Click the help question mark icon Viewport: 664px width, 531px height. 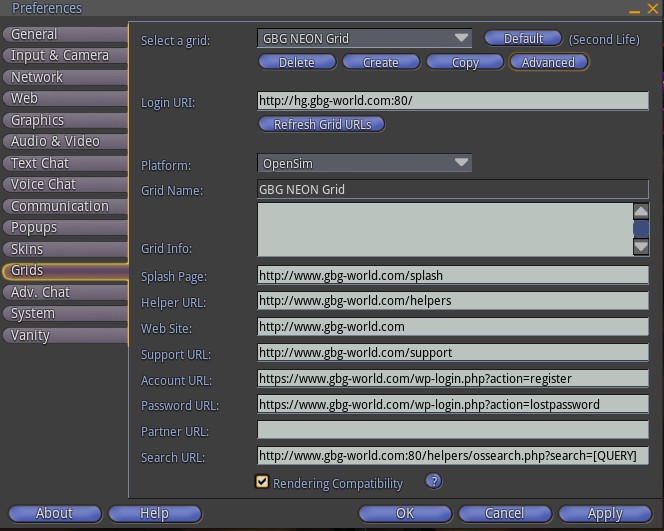tap(433, 481)
